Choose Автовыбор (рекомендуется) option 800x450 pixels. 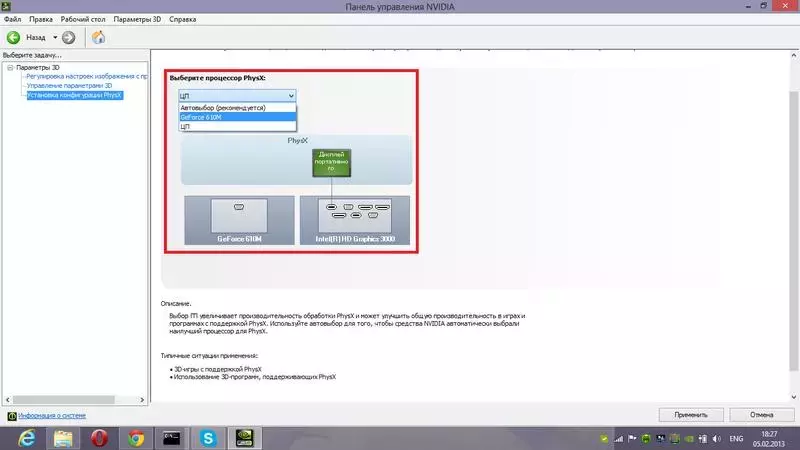[x=237, y=108]
